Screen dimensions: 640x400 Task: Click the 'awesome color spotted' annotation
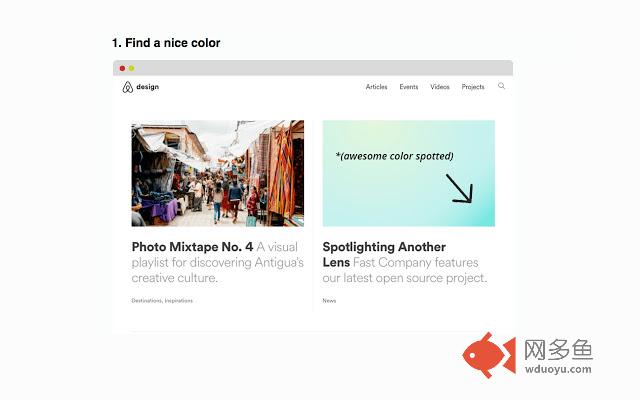[394, 156]
